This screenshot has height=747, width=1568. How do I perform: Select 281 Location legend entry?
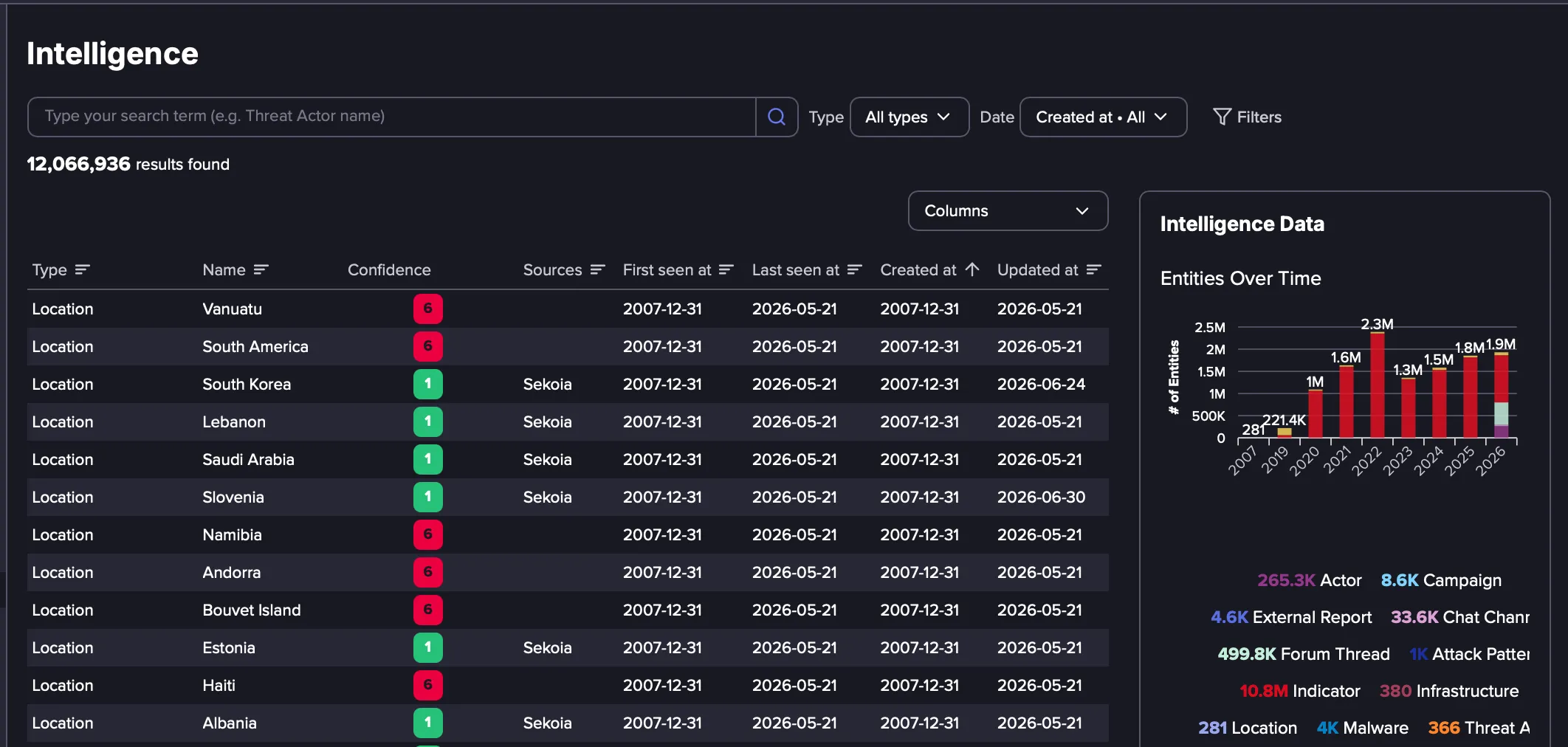point(1248,728)
